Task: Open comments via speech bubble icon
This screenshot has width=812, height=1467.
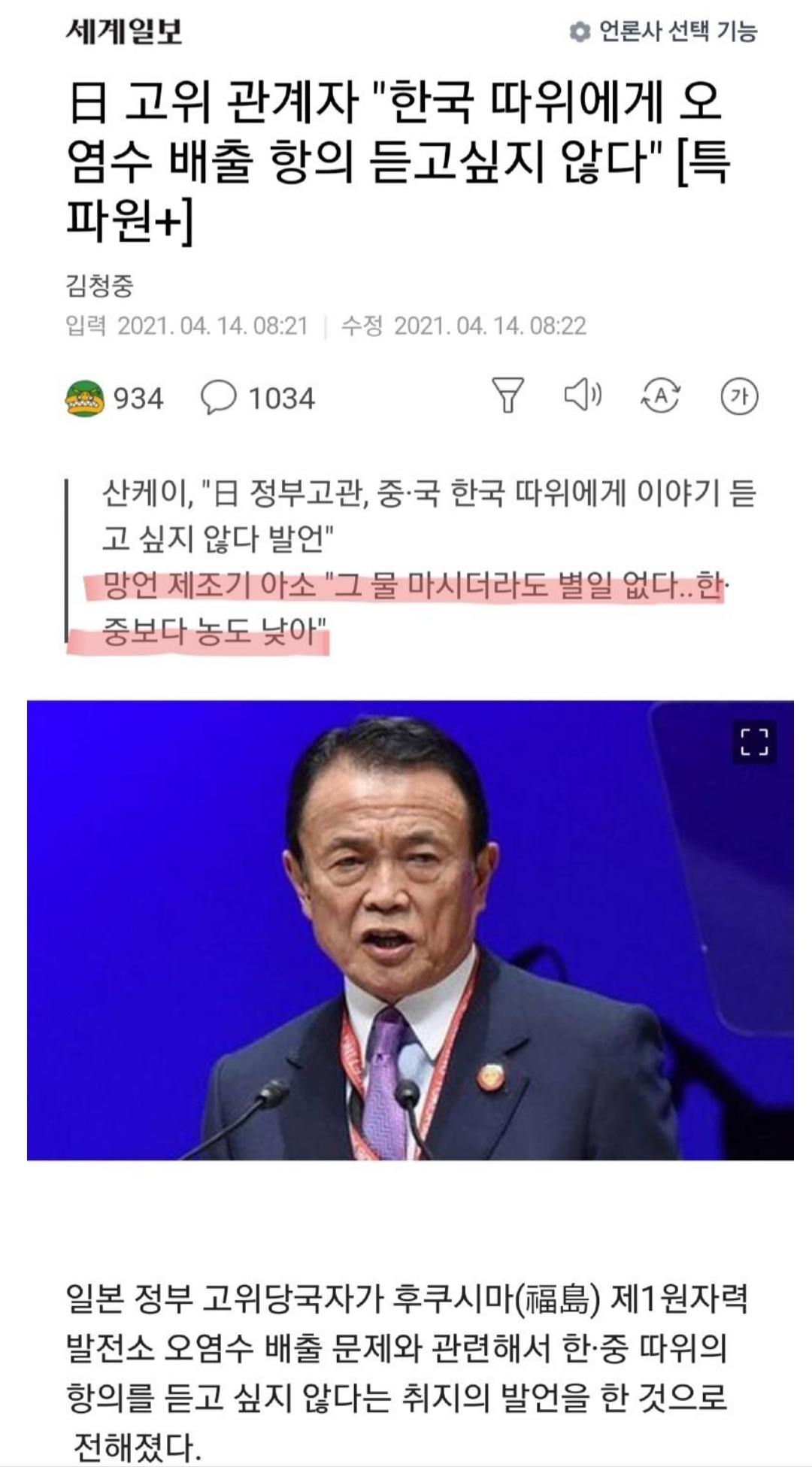Action: [219, 397]
